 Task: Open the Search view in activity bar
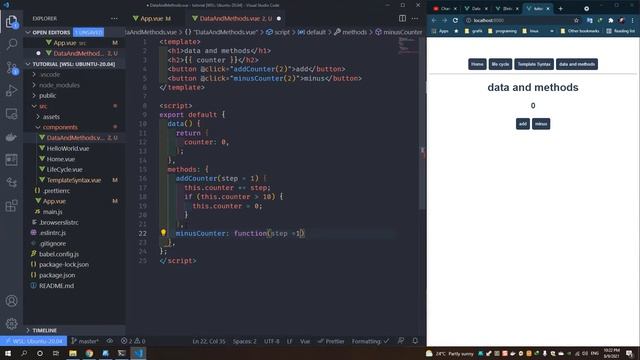[x=11, y=44]
